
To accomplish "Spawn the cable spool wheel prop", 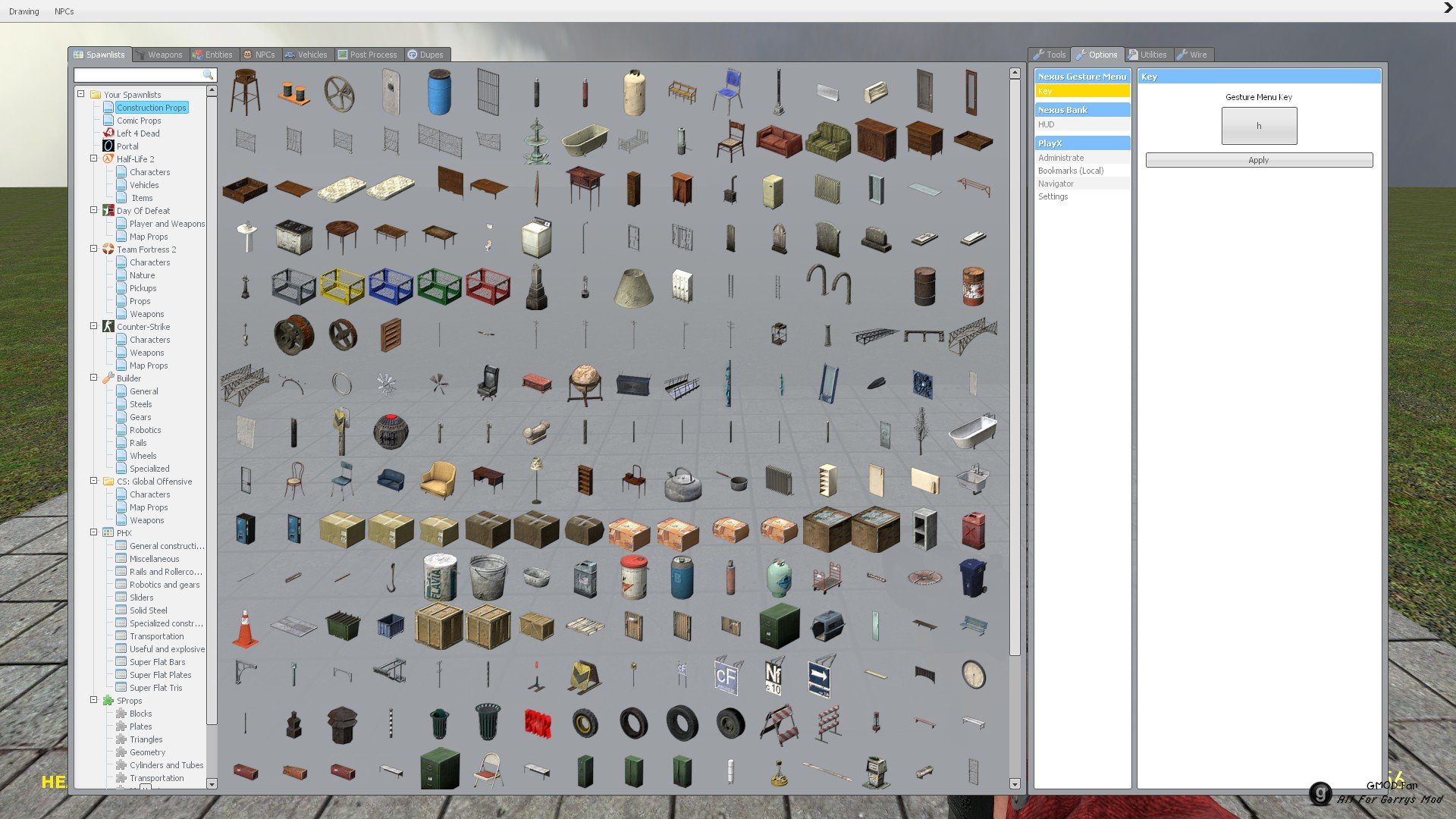I will (293, 335).
